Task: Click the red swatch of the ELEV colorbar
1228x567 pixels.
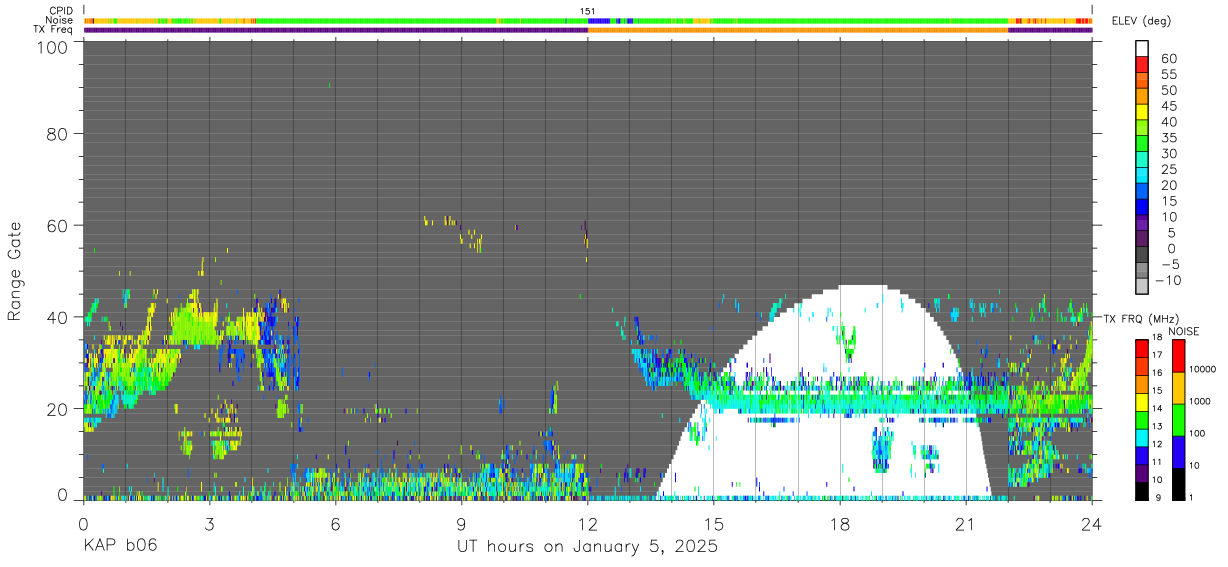Action: coord(1142,63)
